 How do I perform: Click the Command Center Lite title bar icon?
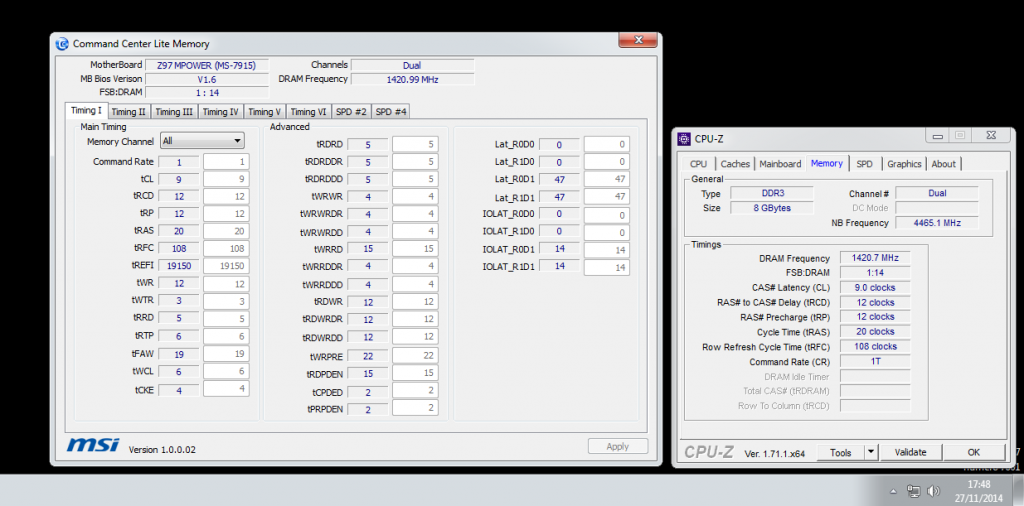pyautogui.click(x=62, y=44)
